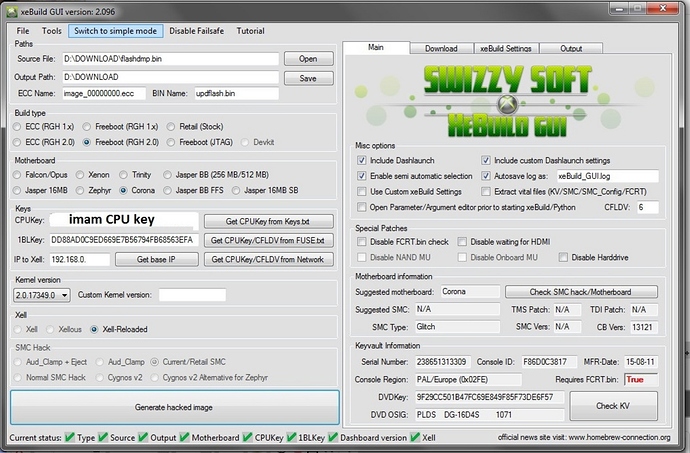Click the IP to Xell field
Viewport: 690px width, 453px height.
pos(80,259)
